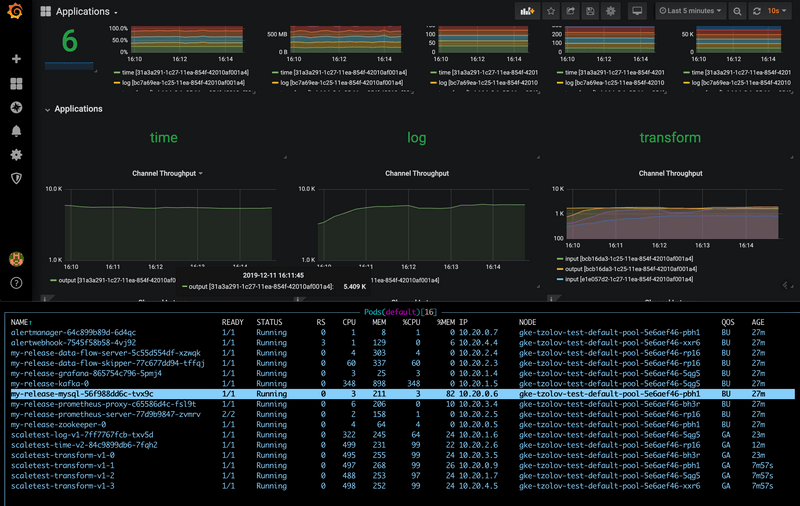
Task: Click the dashboards grid icon beside Applications title
Action: point(45,11)
